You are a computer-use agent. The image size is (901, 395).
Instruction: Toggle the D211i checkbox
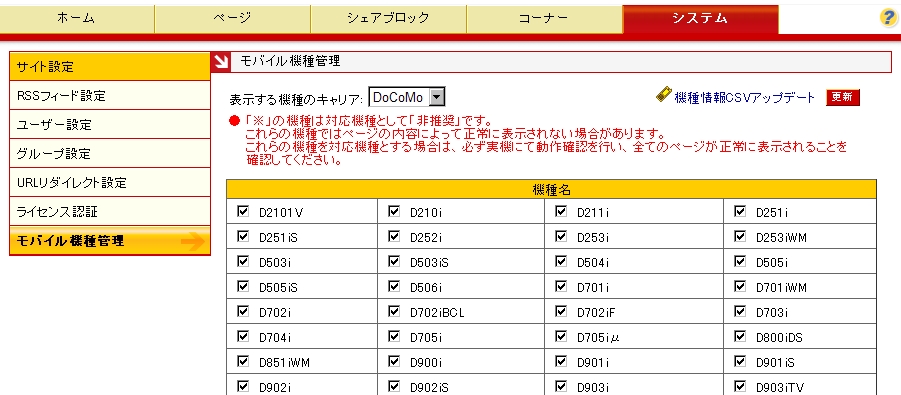(561, 212)
